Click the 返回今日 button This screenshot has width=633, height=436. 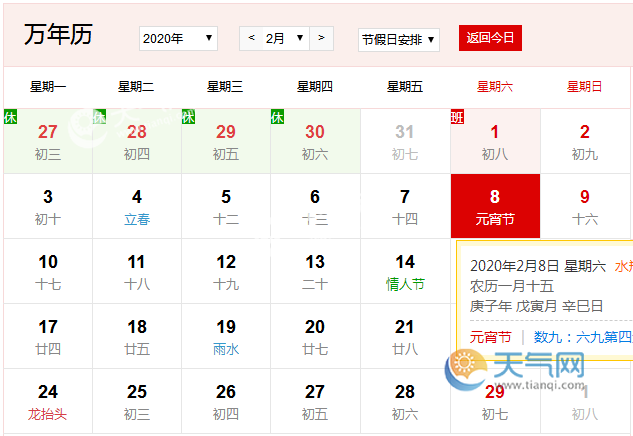click(490, 38)
